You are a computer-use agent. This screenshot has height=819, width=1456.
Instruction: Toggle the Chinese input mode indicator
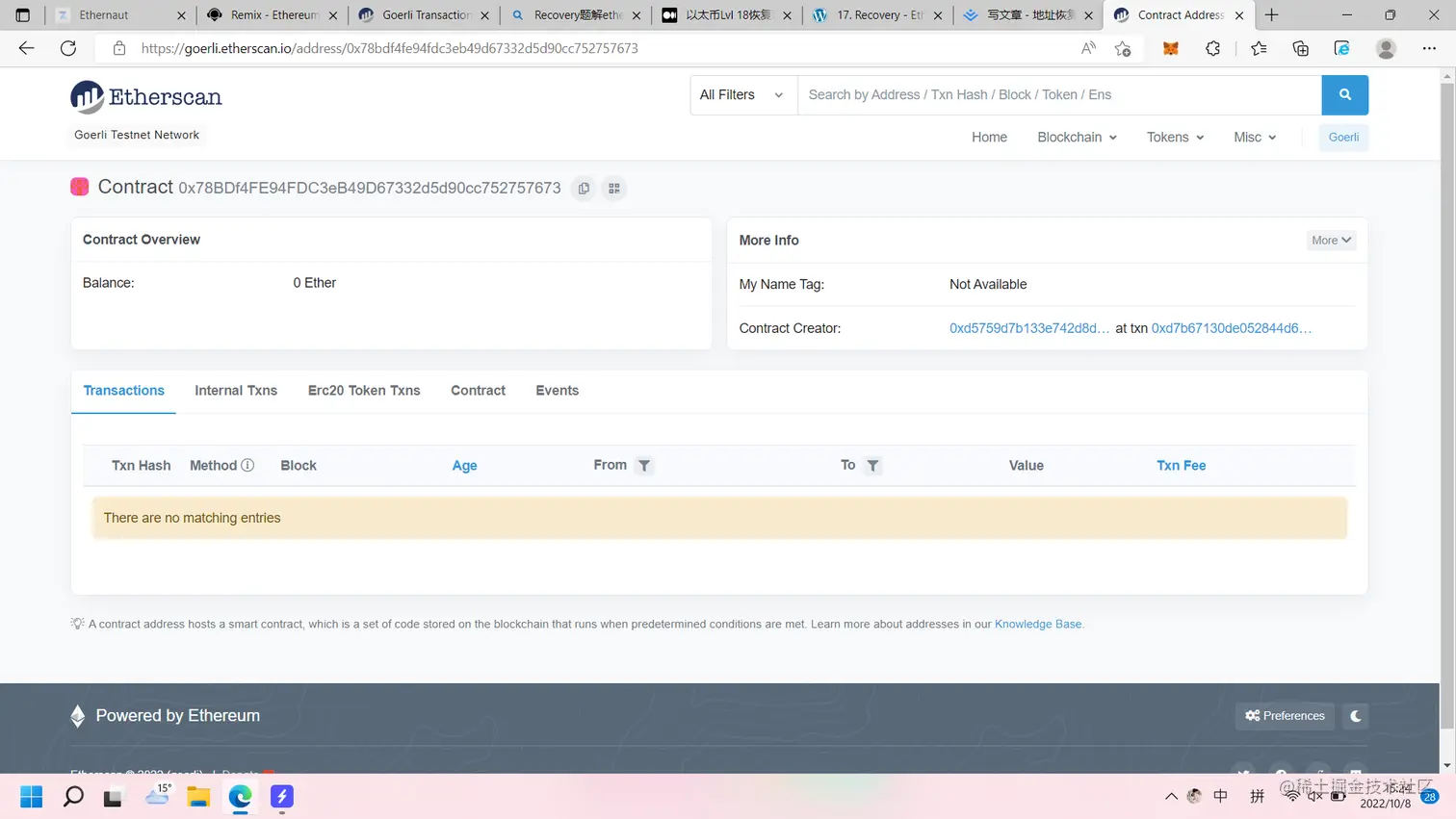[x=1220, y=796]
